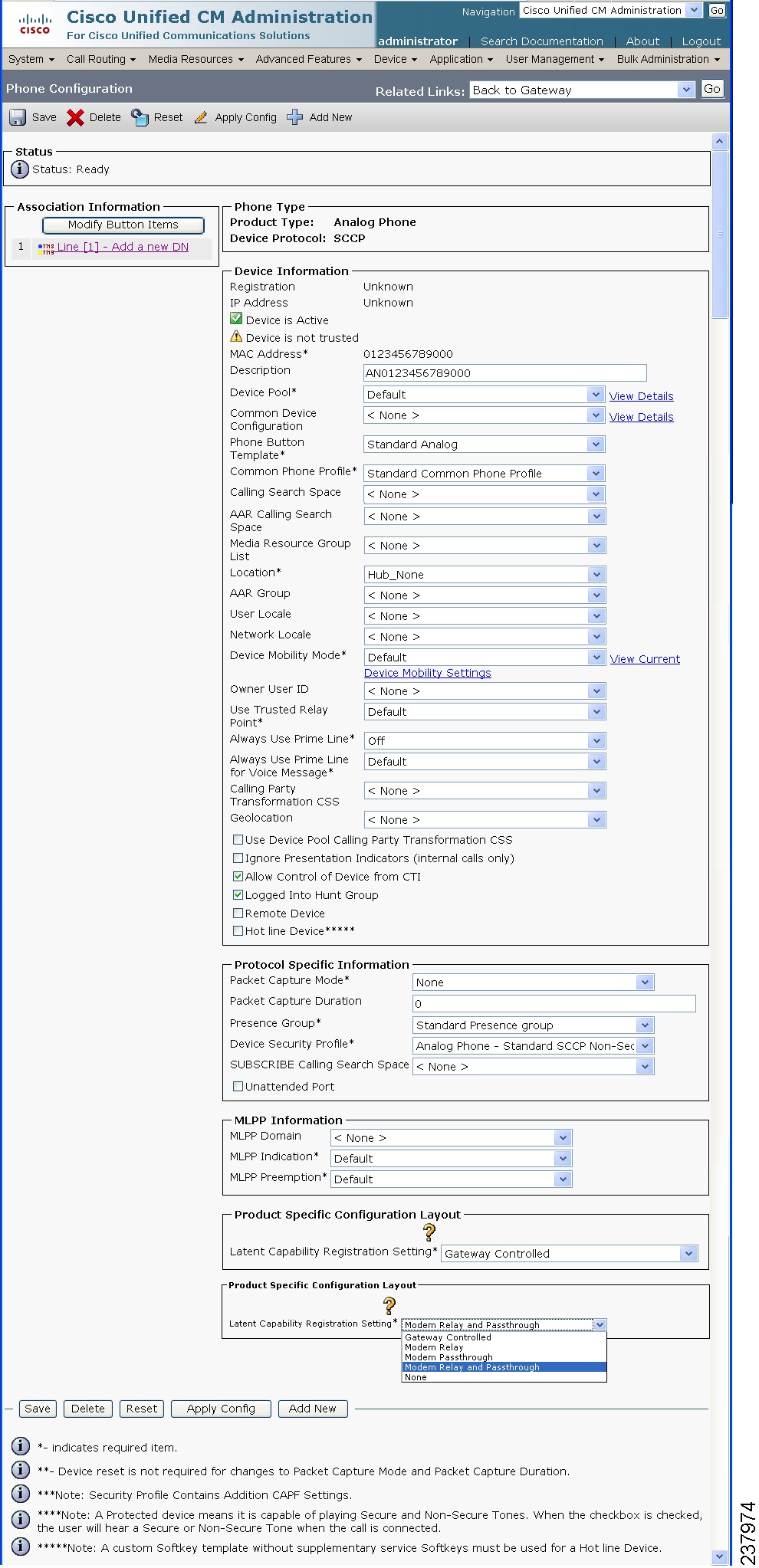Open Packet Capture Mode dropdown

point(534,982)
